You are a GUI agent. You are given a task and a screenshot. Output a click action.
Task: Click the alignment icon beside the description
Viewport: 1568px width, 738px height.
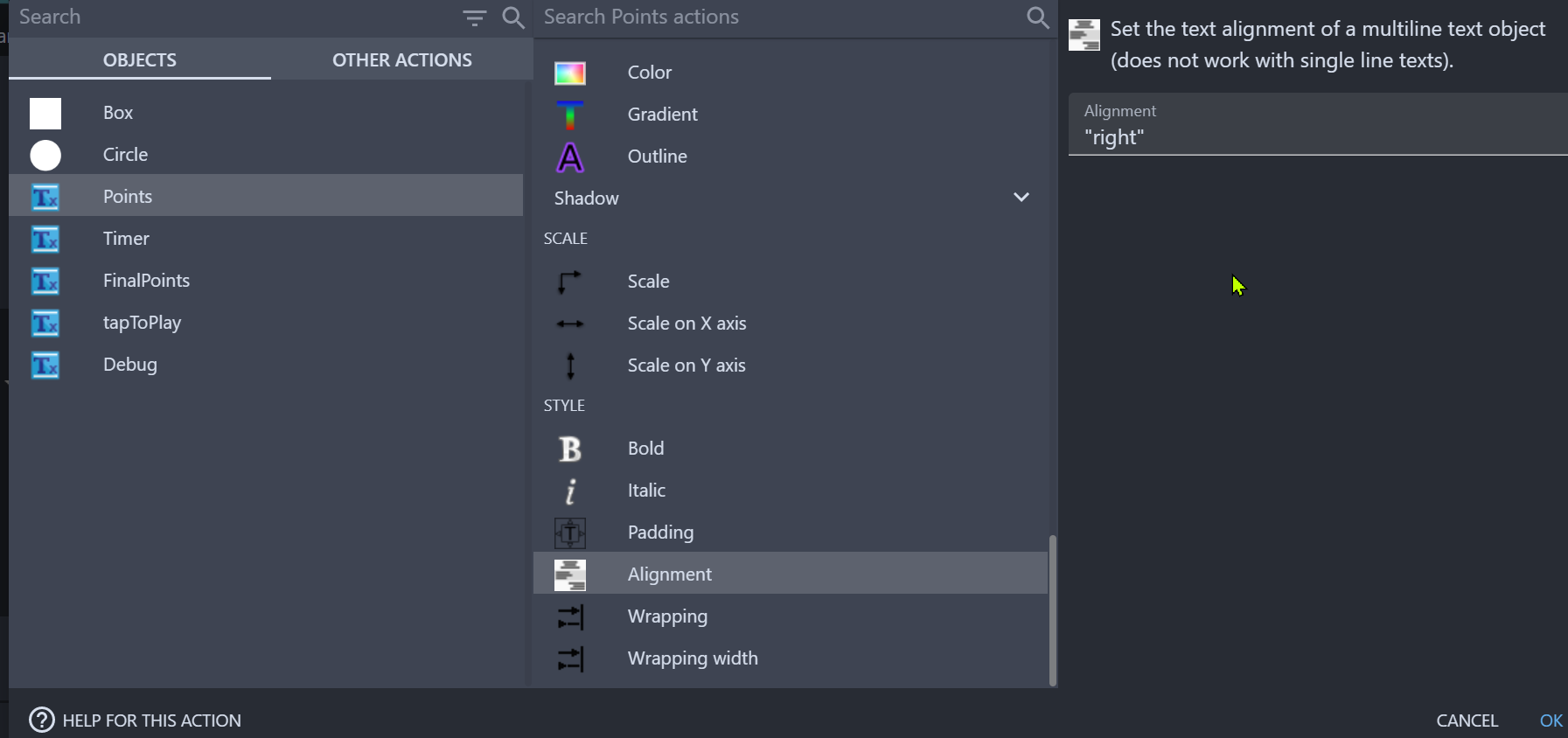[1084, 35]
